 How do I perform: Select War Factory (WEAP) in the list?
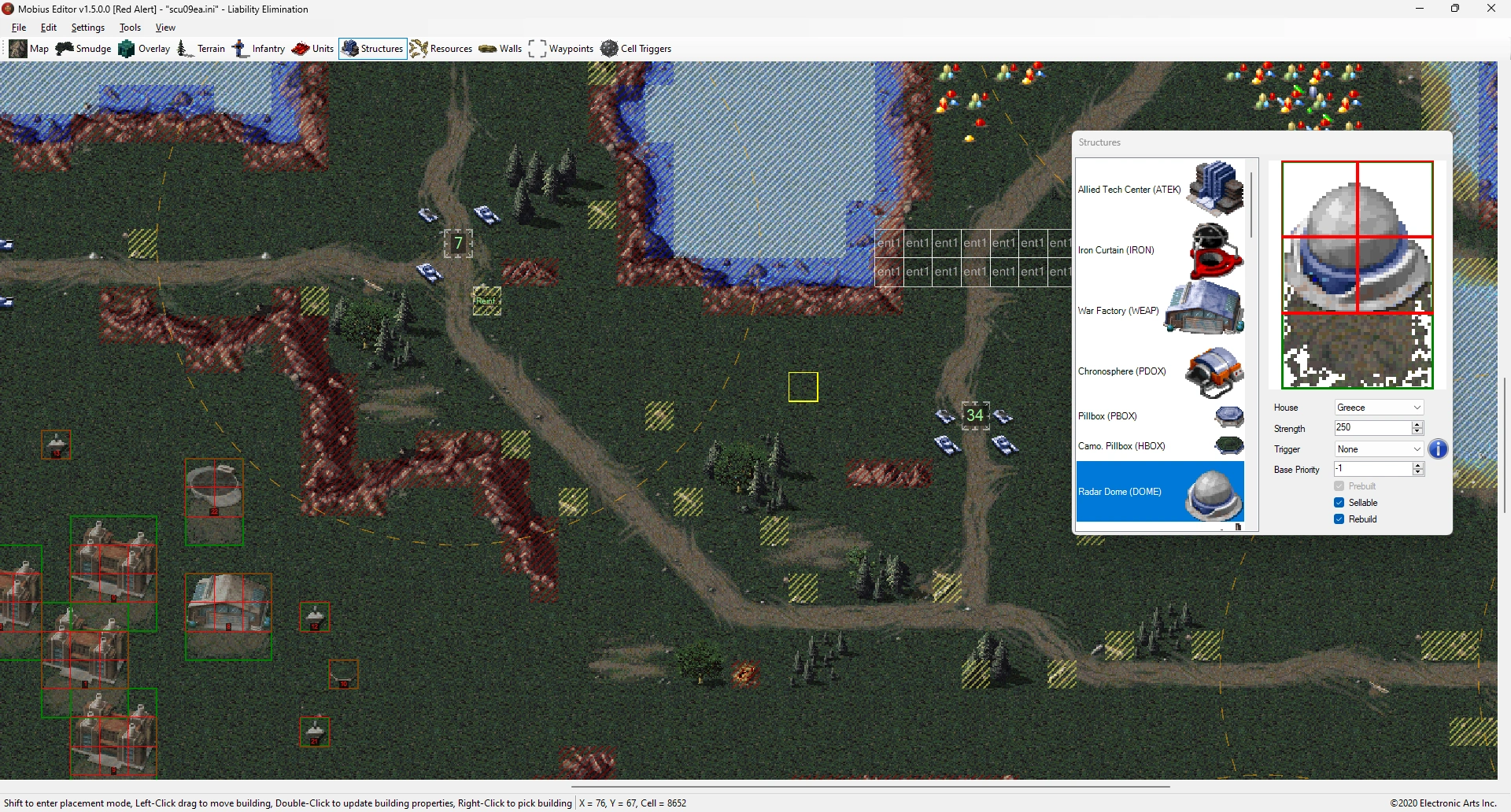pyautogui.click(x=1161, y=311)
